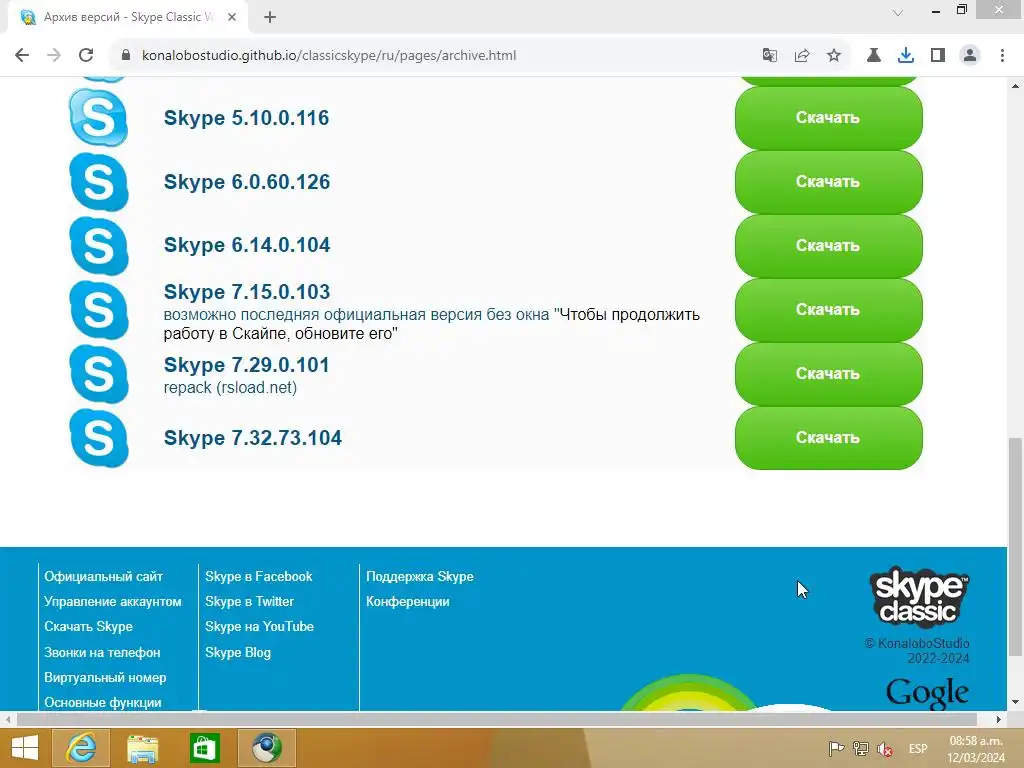The width and height of the screenshot is (1024, 768).
Task: Open the Skype Blog link
Action: 238,652
